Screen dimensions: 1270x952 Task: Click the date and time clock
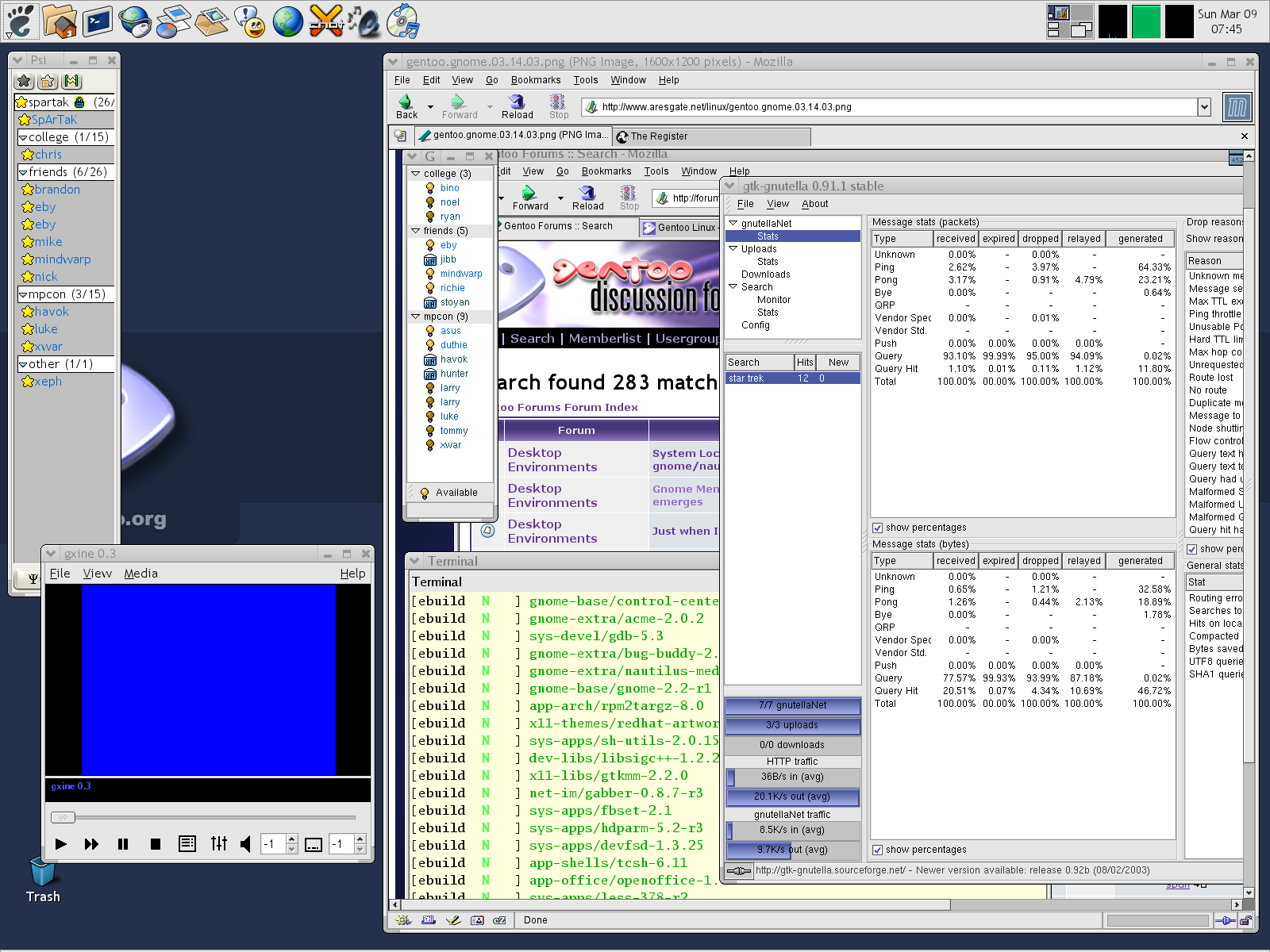tap(1227, 21)
